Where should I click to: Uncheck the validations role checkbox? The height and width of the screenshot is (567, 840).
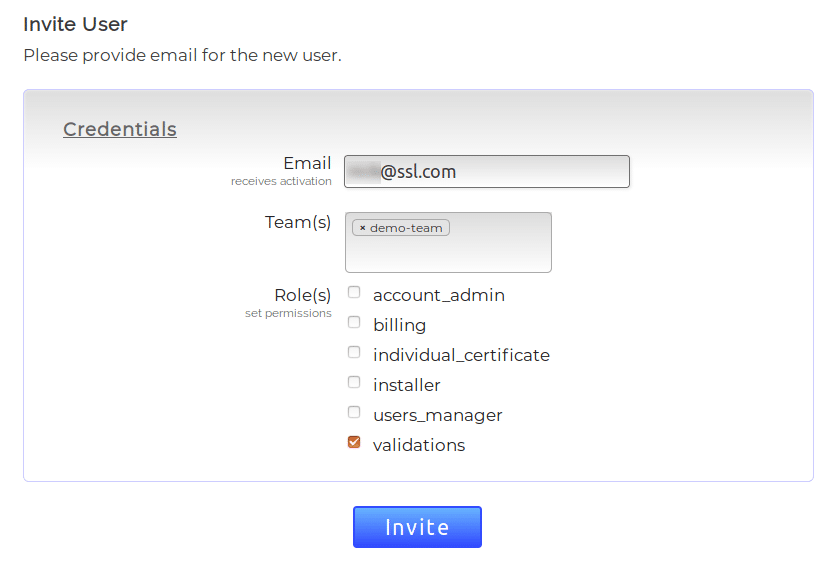(354, 442)
